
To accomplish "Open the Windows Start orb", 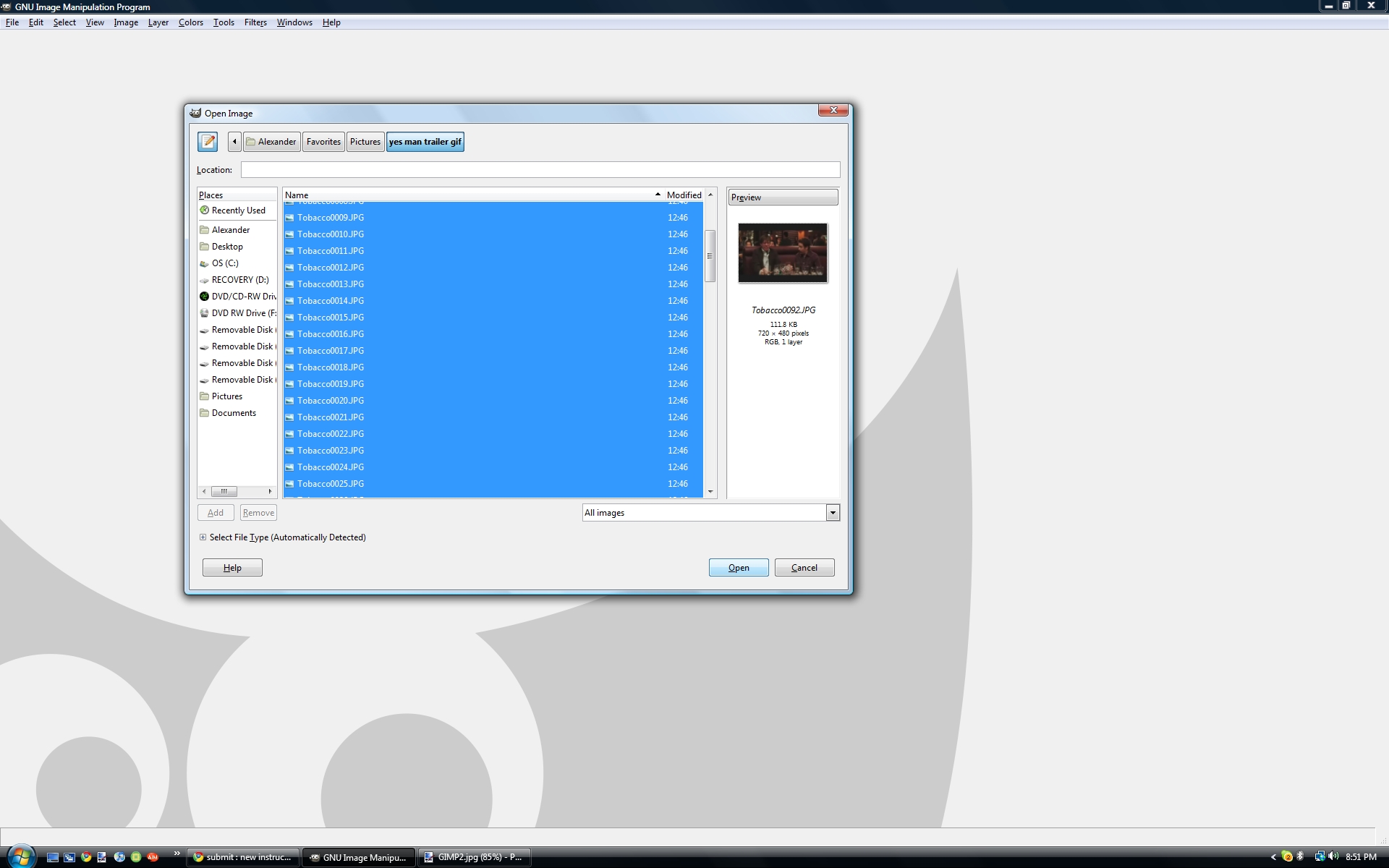I will [x=20, y=856].
